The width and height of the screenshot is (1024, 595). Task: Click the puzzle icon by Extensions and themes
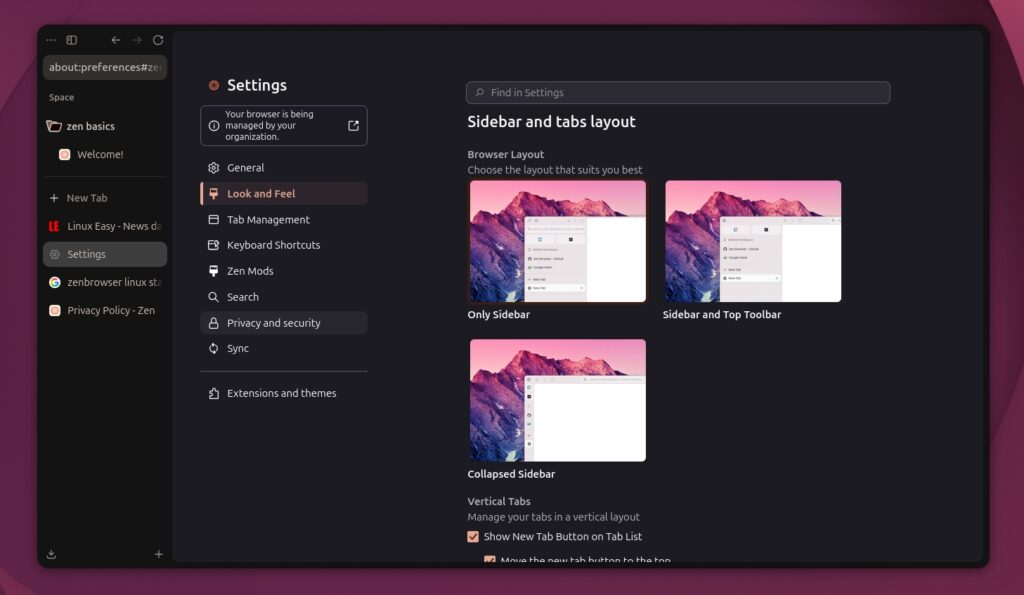click(214, 393)
